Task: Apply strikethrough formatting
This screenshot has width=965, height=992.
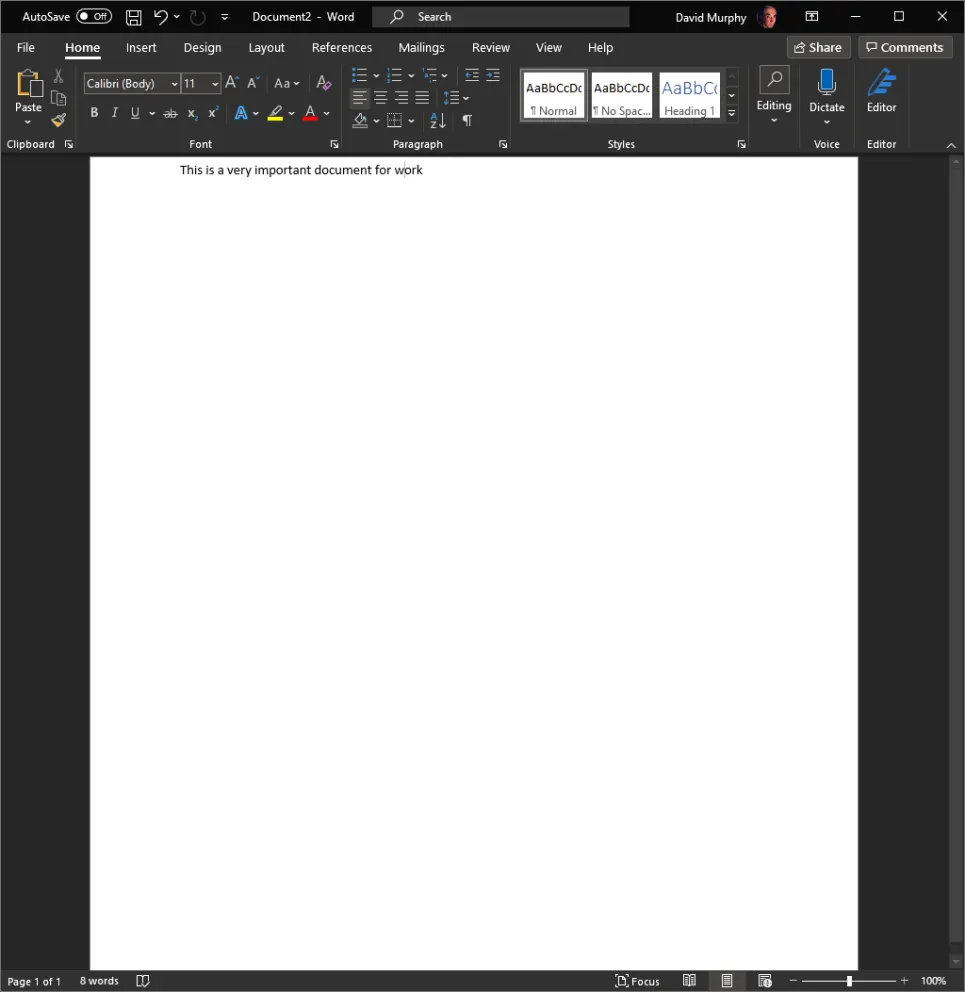Action: [x=170, y=113]
